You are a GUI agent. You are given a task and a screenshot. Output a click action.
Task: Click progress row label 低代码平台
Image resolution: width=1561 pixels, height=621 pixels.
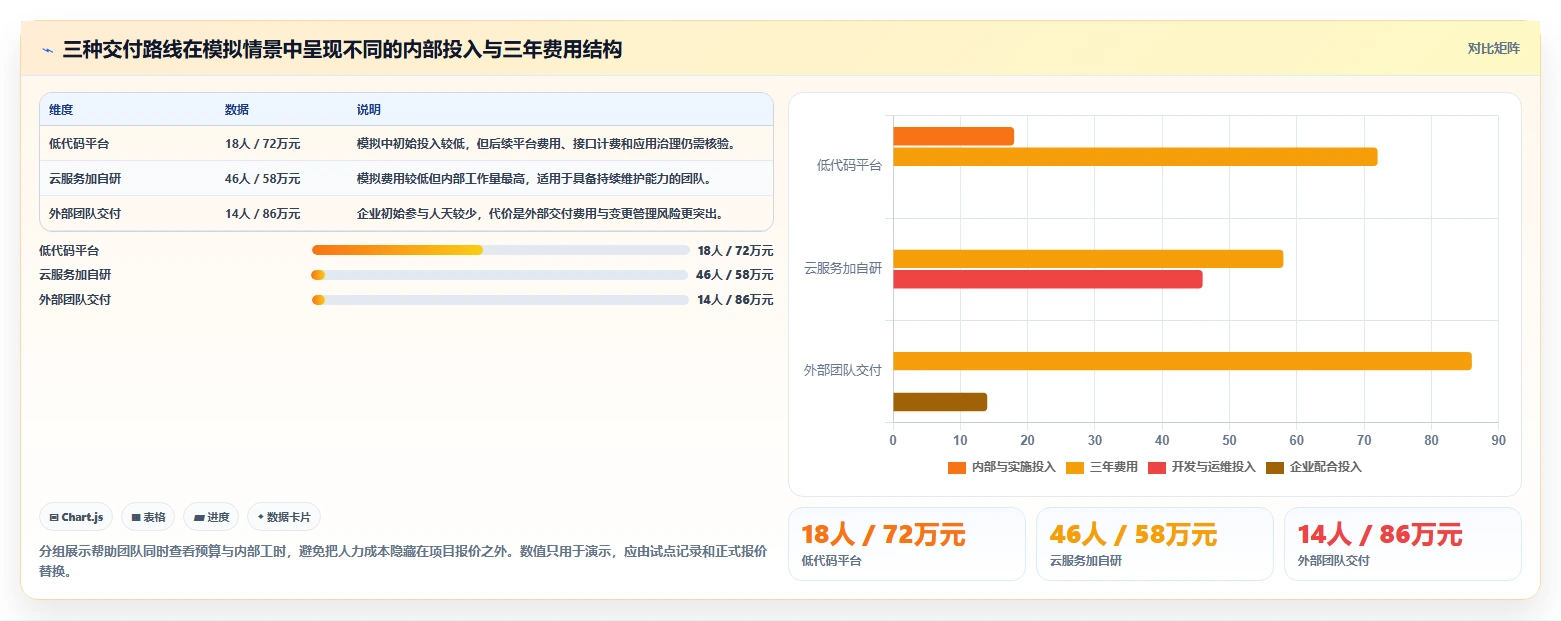[69, 250]
